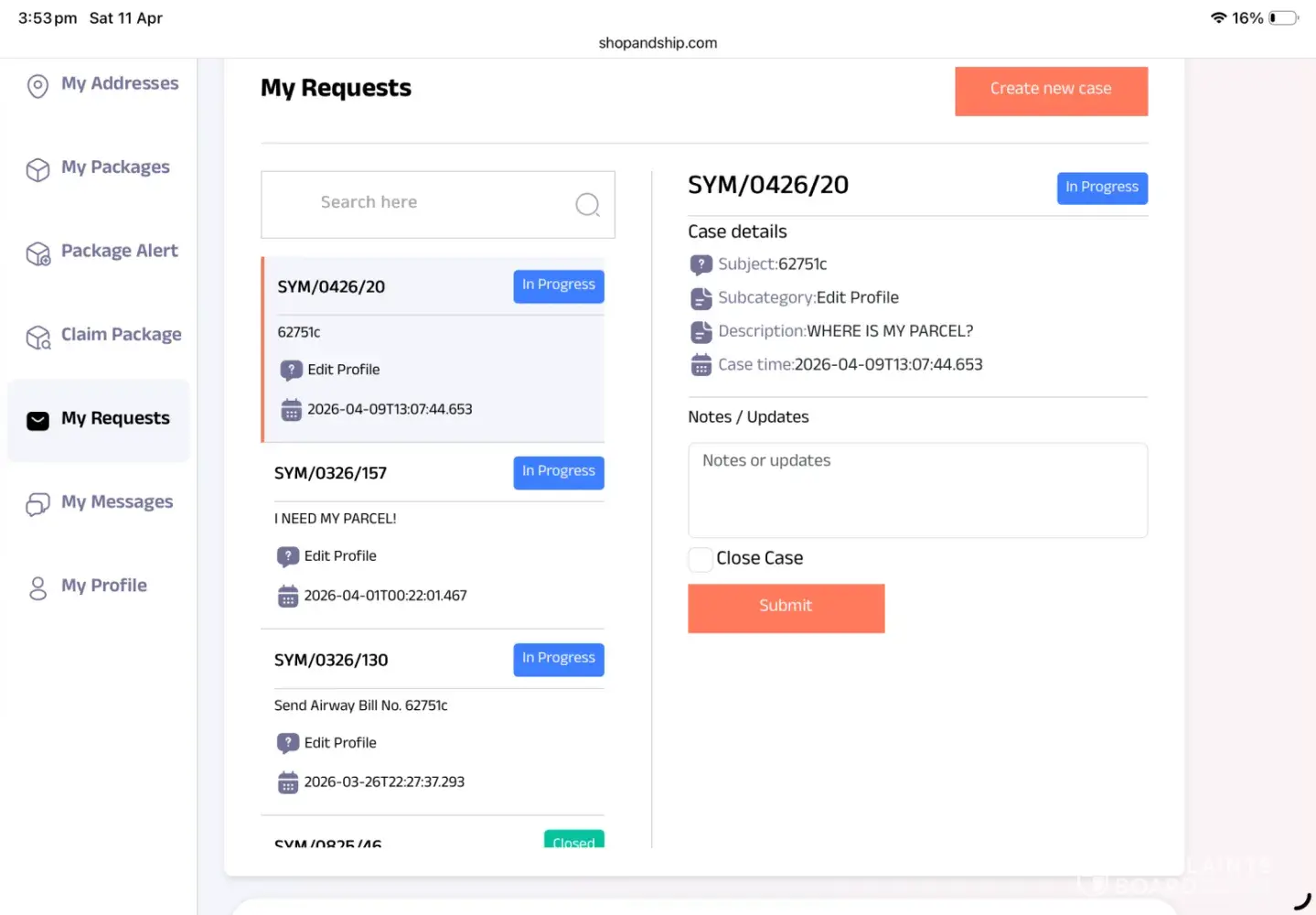This screenshot has height=915, width=1316.
Task: Tick the Close Case checkbox
Action: click(x=701, y=559)
